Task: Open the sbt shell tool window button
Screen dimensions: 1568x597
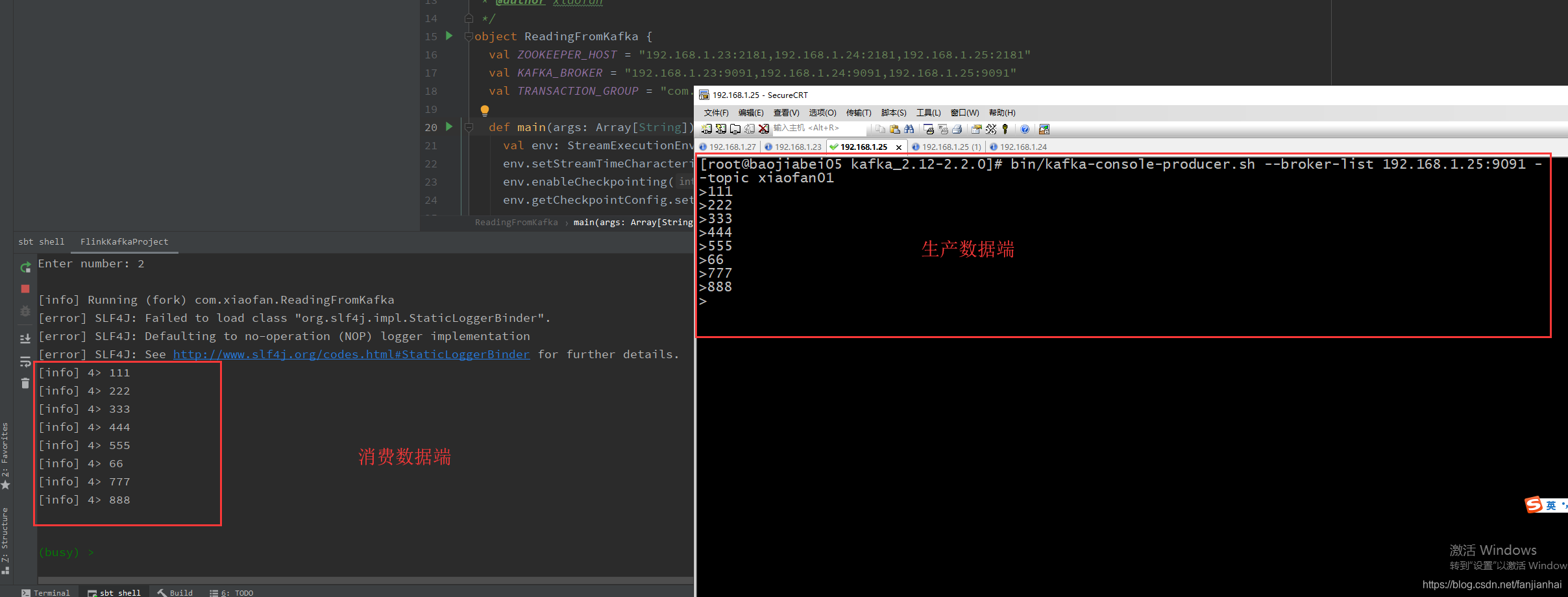Action: [114, 592]
